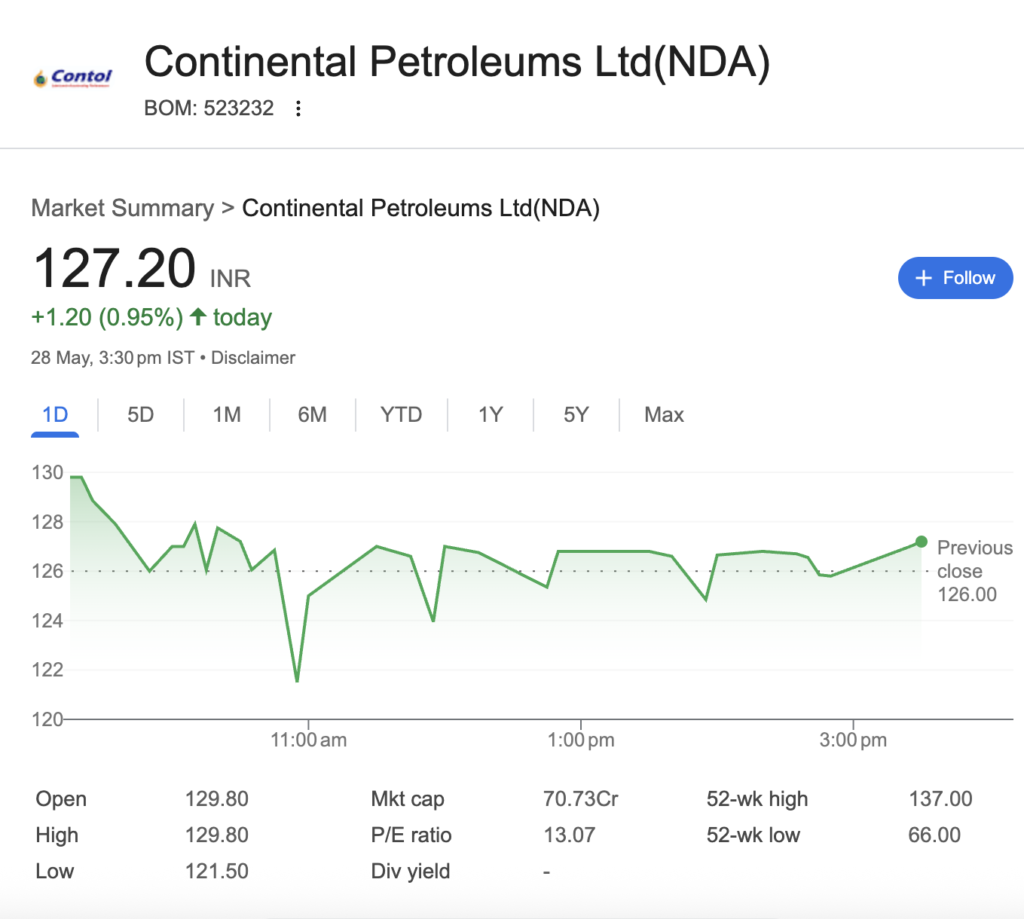Click the 3:00 pm axis label
Image resolution: width=1024 pixels, height=919 pixels.
(x=853, y=740)
